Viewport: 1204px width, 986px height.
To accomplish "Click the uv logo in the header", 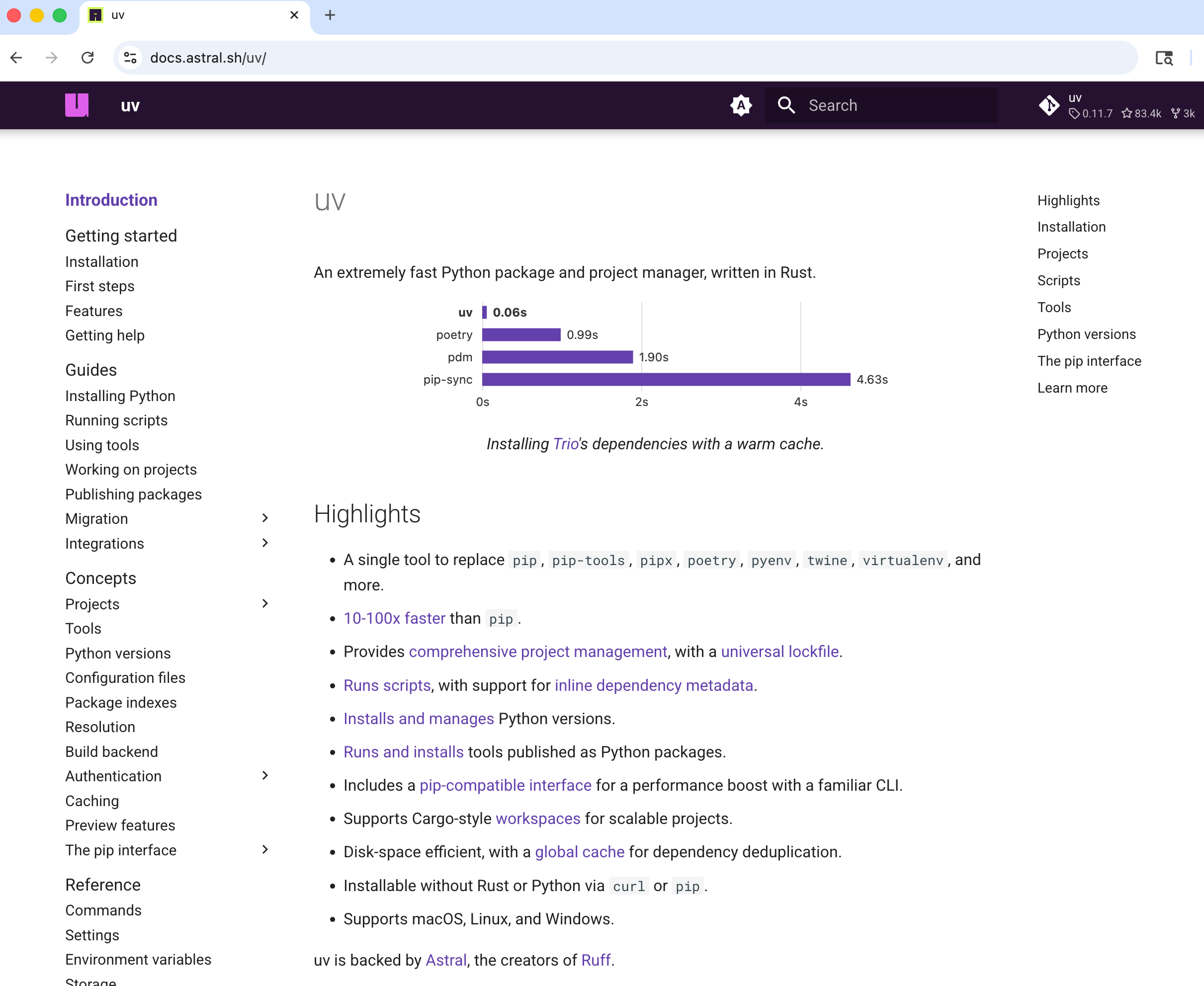I will tap(77, 105).
